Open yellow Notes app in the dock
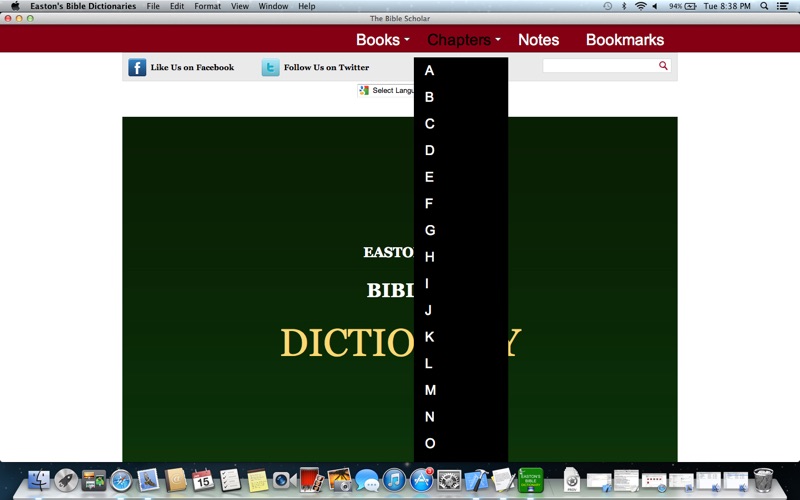 click(x=258, y=481)
